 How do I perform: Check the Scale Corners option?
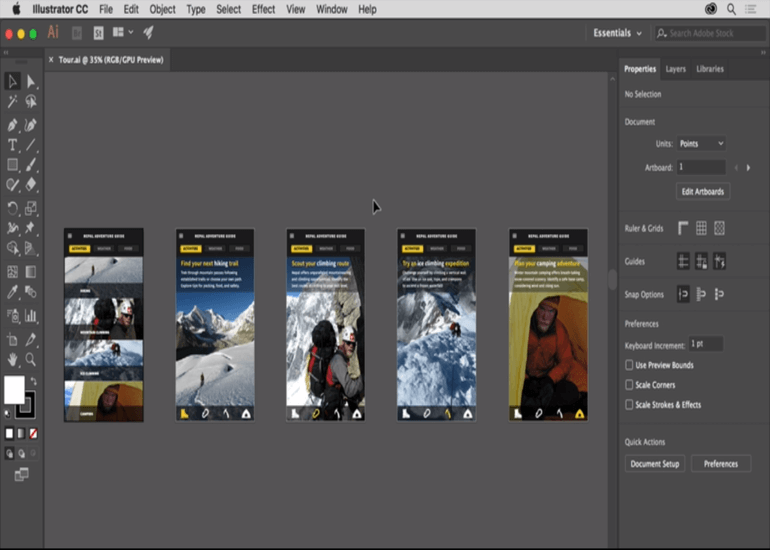[629, 384]
